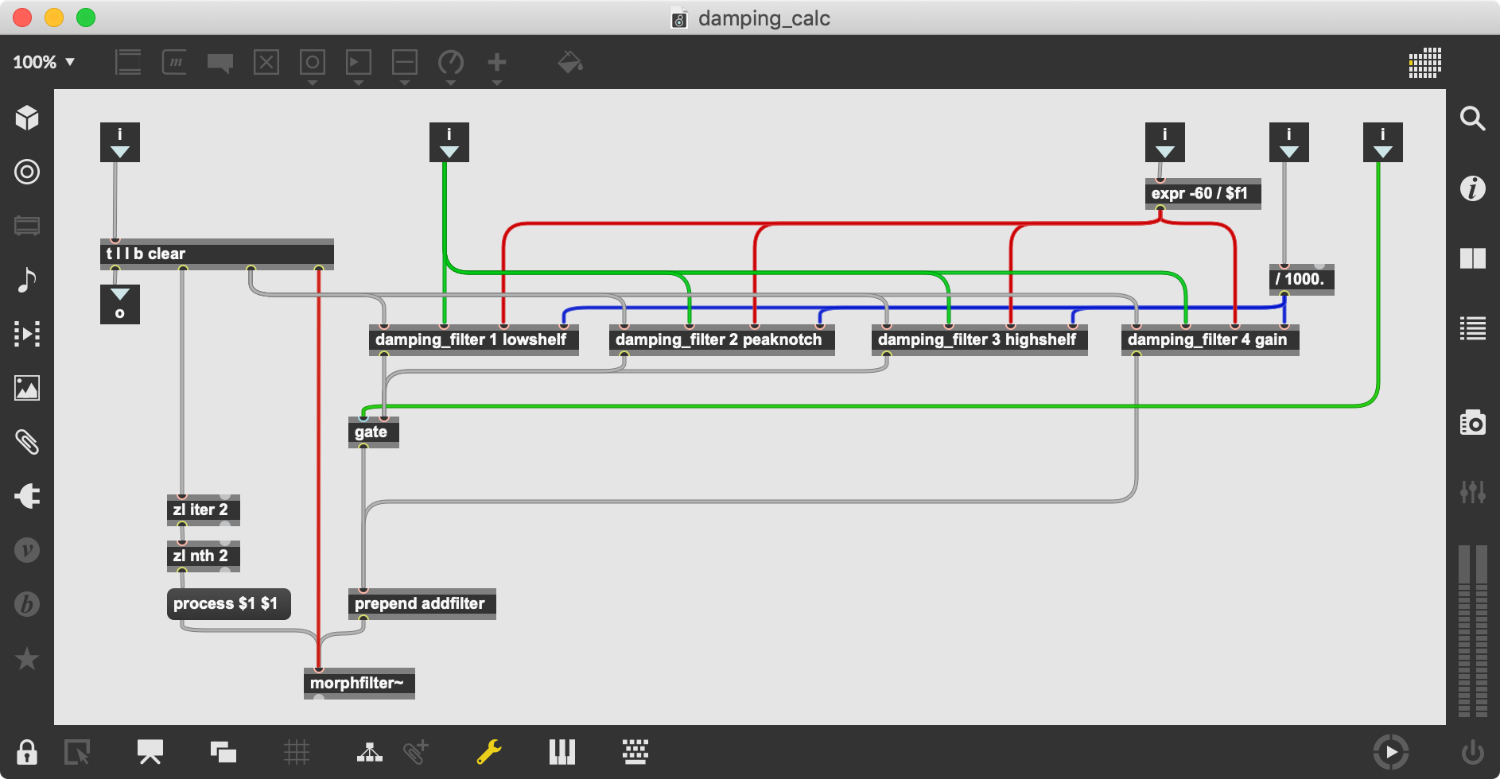
Task: Open the objects cube browser
Action: (27, 118)
